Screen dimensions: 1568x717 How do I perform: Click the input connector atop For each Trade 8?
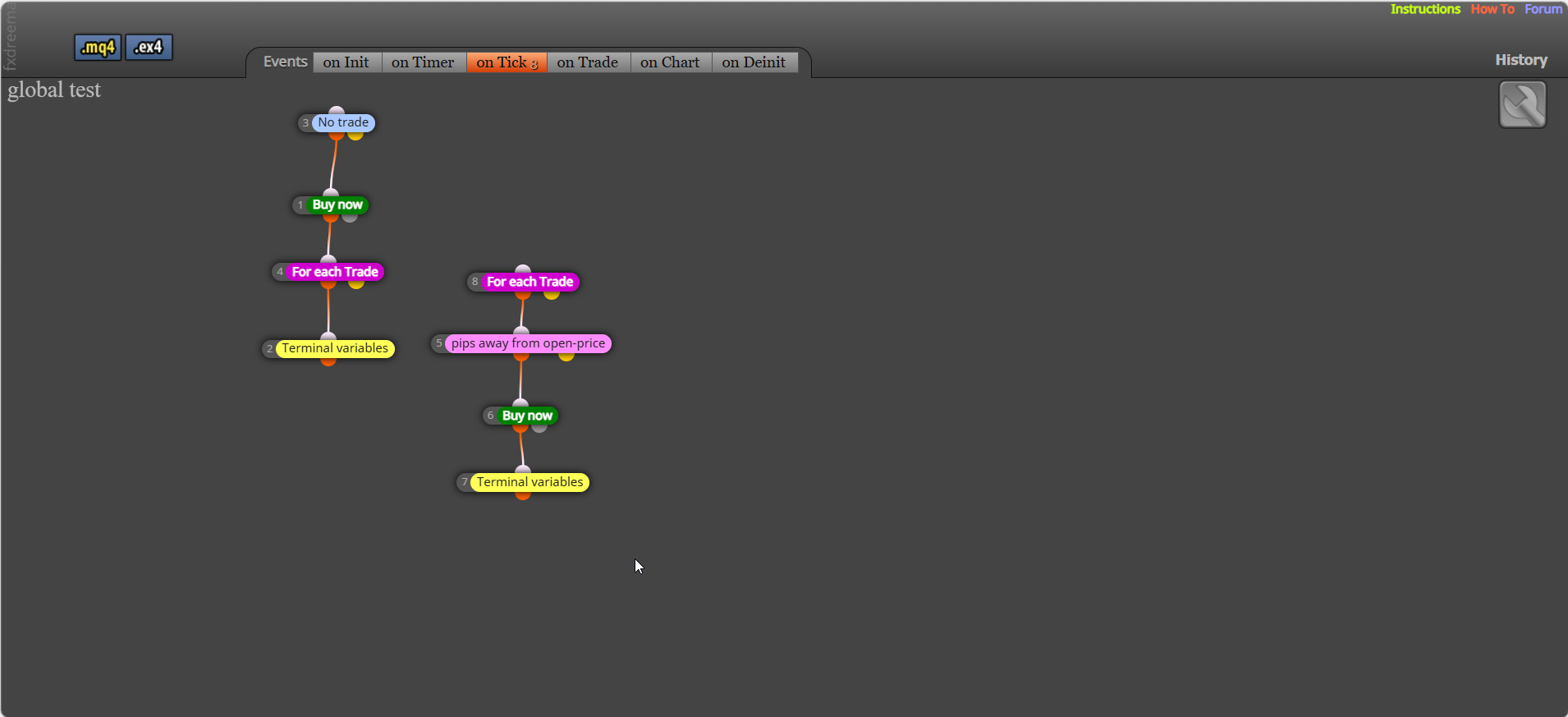(523, 269)
